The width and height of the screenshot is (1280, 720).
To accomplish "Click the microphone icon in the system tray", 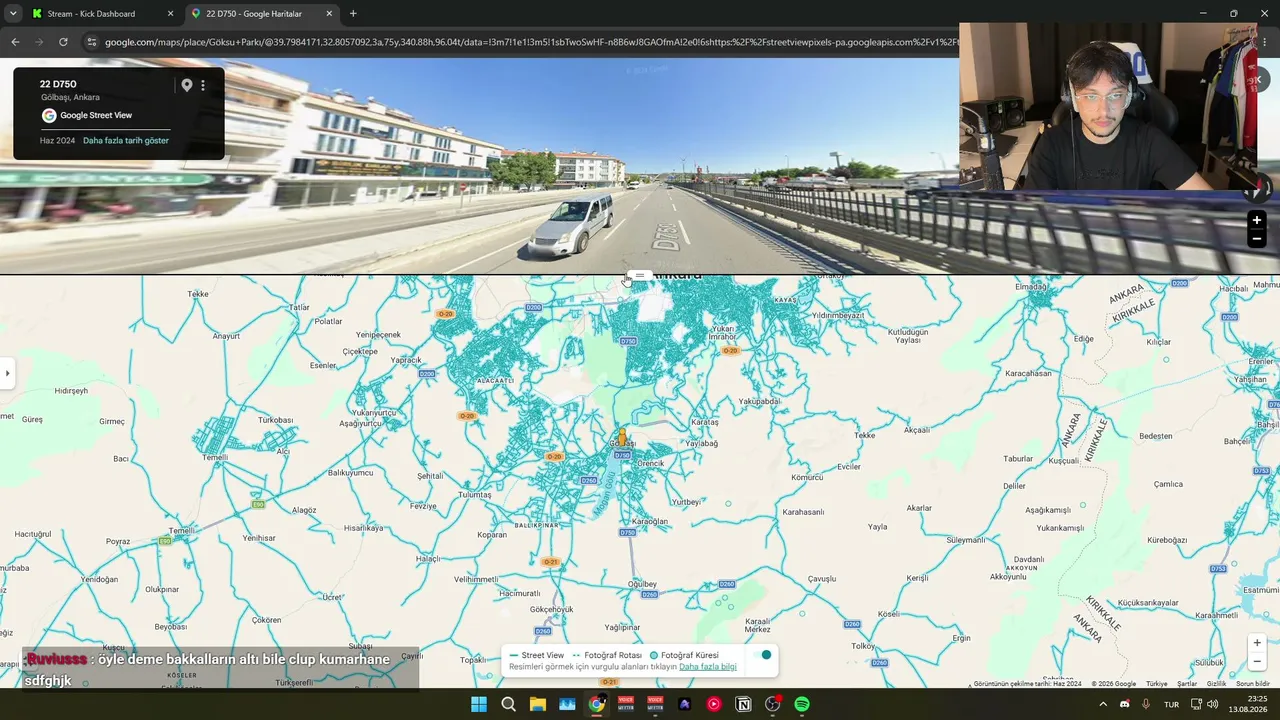I will (1146, 704).
